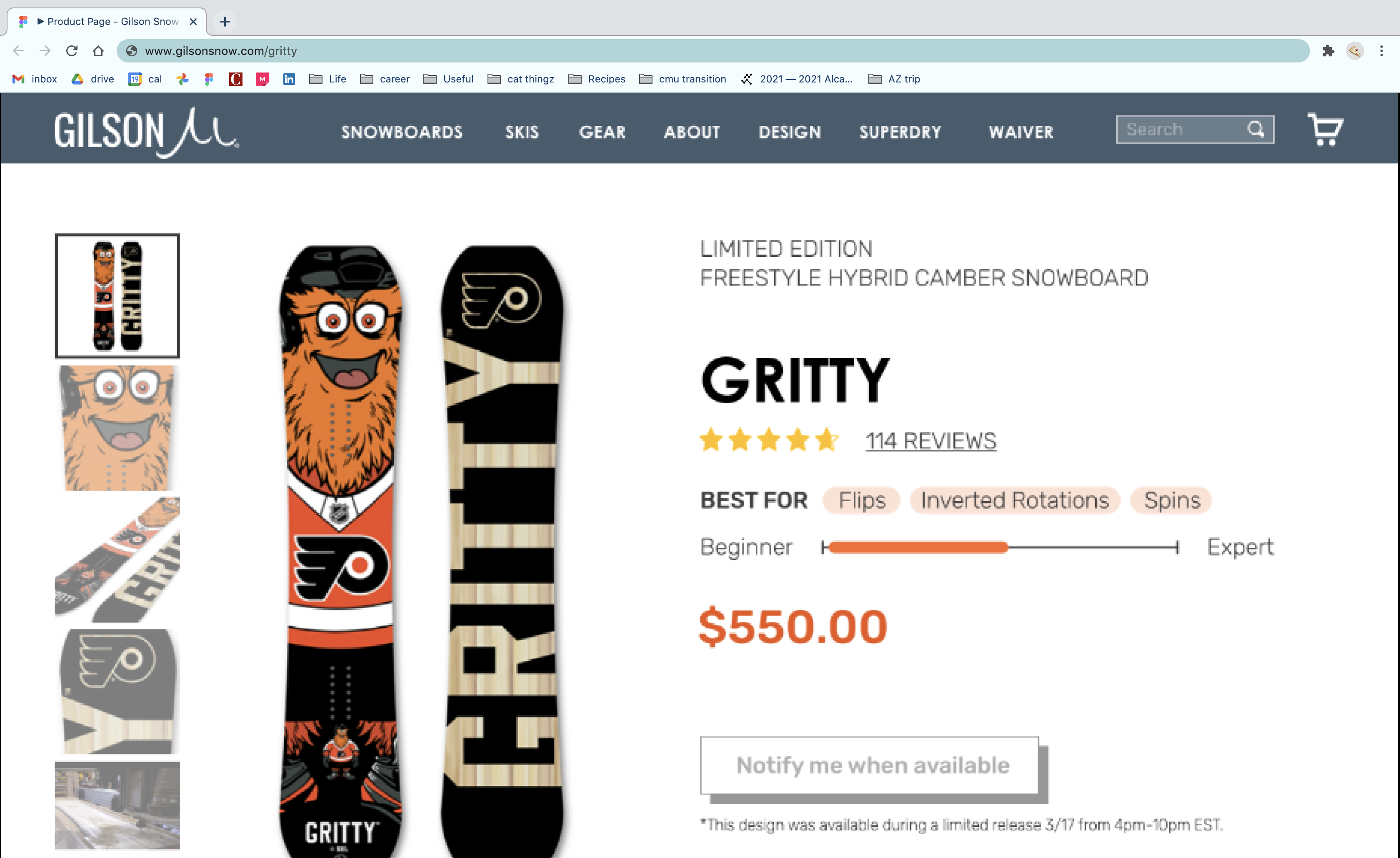Image resolution: width=1400 pixels, height=858 pixels.
Task: Open the extensions puzzle icon
Action: [x=1328, y=51]
